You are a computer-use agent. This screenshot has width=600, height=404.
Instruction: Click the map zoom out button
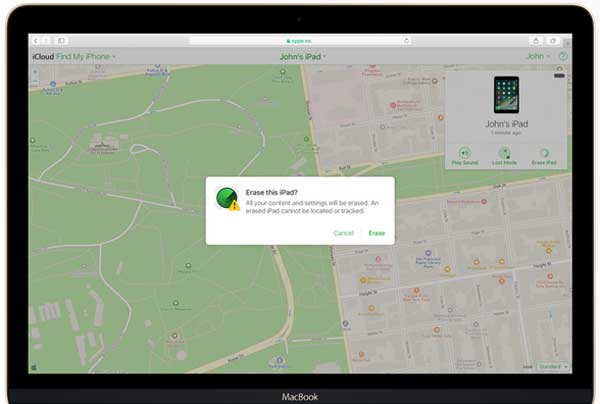[35, 81]
